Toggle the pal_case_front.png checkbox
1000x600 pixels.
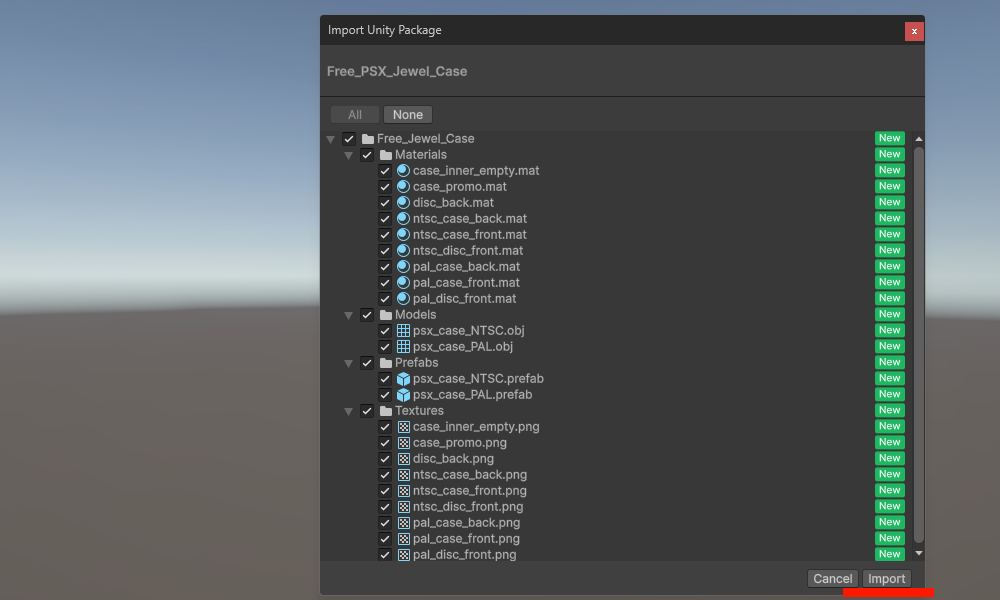coord(385,539)
